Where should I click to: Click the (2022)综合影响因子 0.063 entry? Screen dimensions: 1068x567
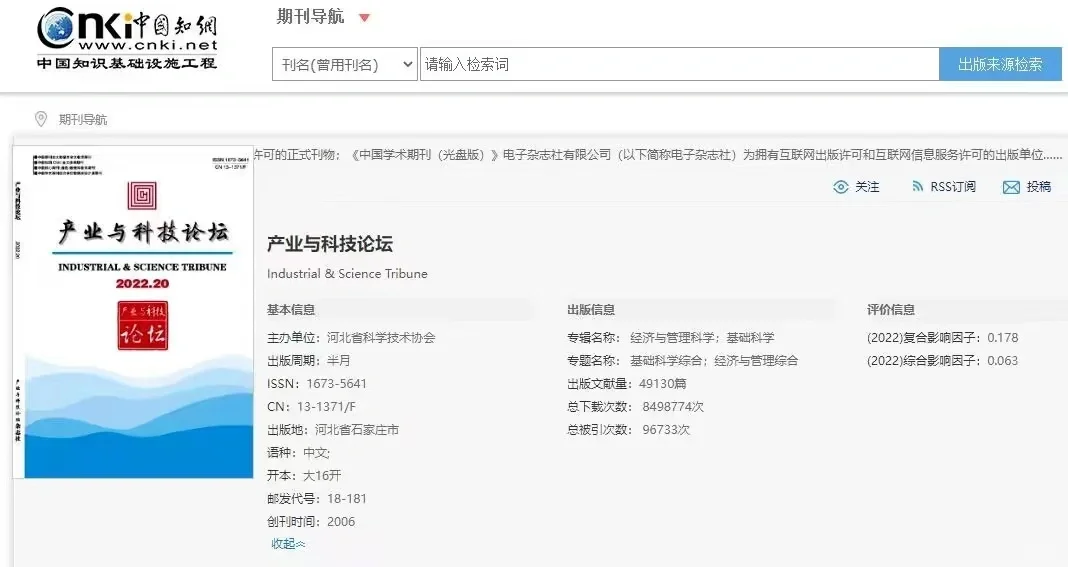coord(943,361)
